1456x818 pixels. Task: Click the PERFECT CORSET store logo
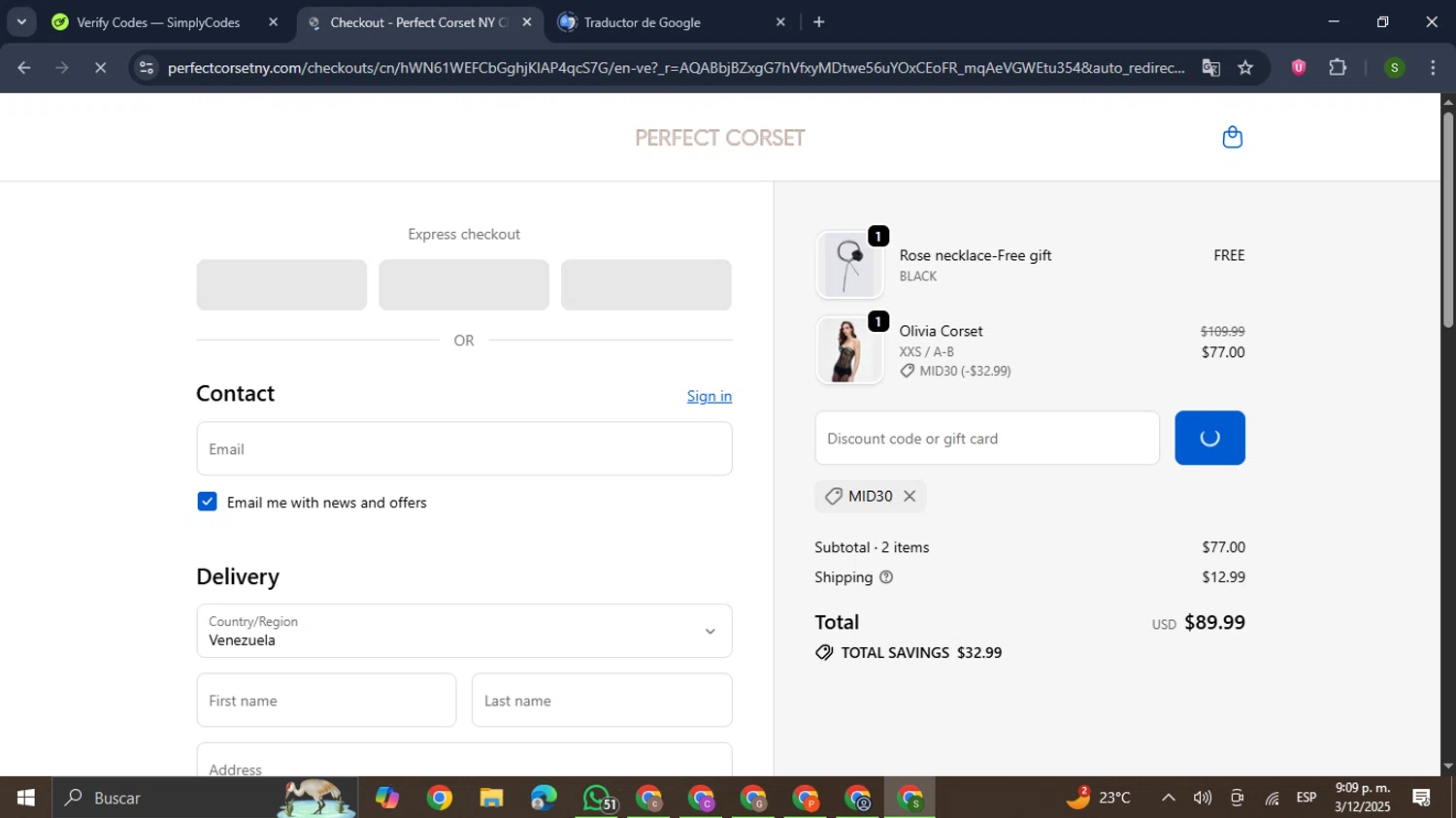(x=720, y=138)
